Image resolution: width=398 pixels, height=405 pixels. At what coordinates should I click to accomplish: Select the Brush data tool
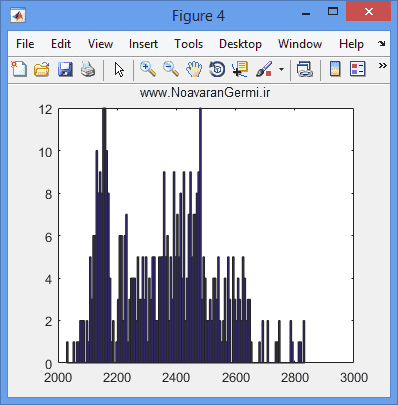coord(264,69)
